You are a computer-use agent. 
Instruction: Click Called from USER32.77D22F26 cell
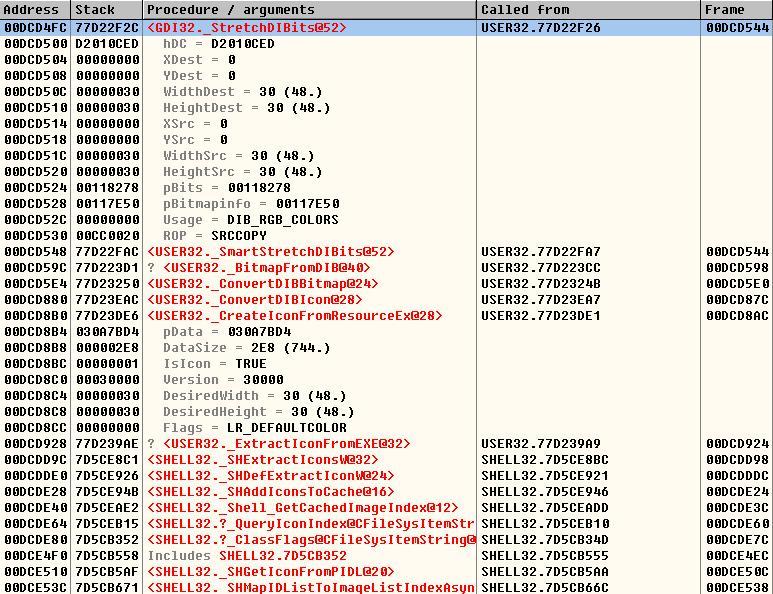click(541, 28)
